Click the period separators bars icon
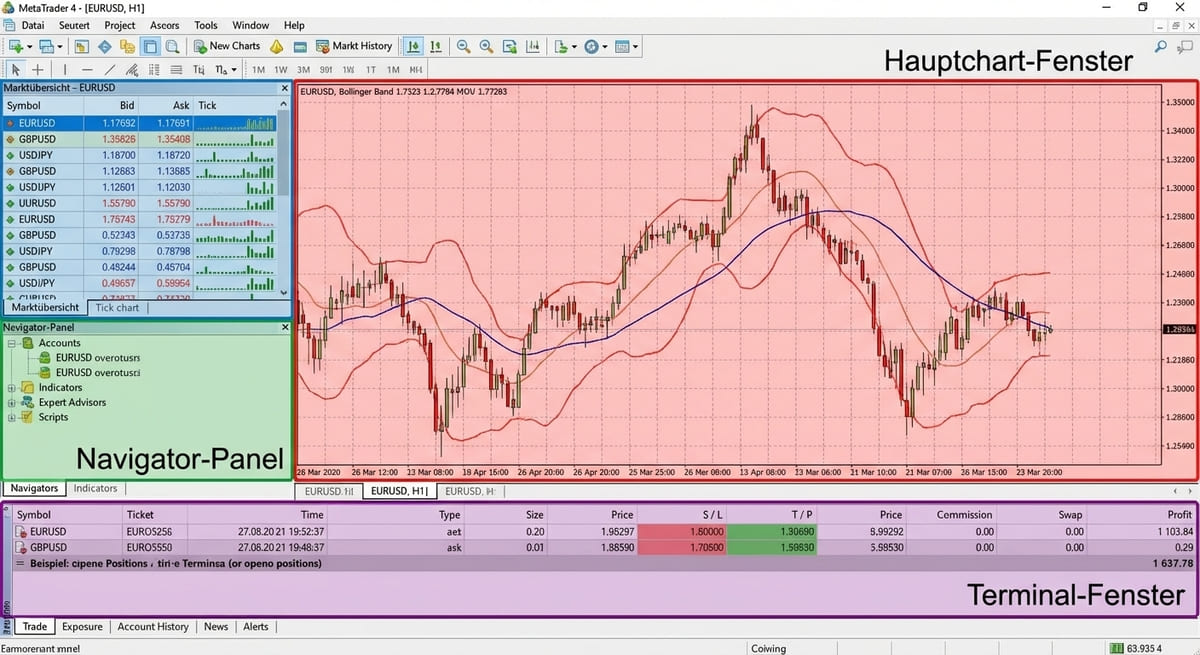The image size is (1200, 655). (x=532, y=46)
